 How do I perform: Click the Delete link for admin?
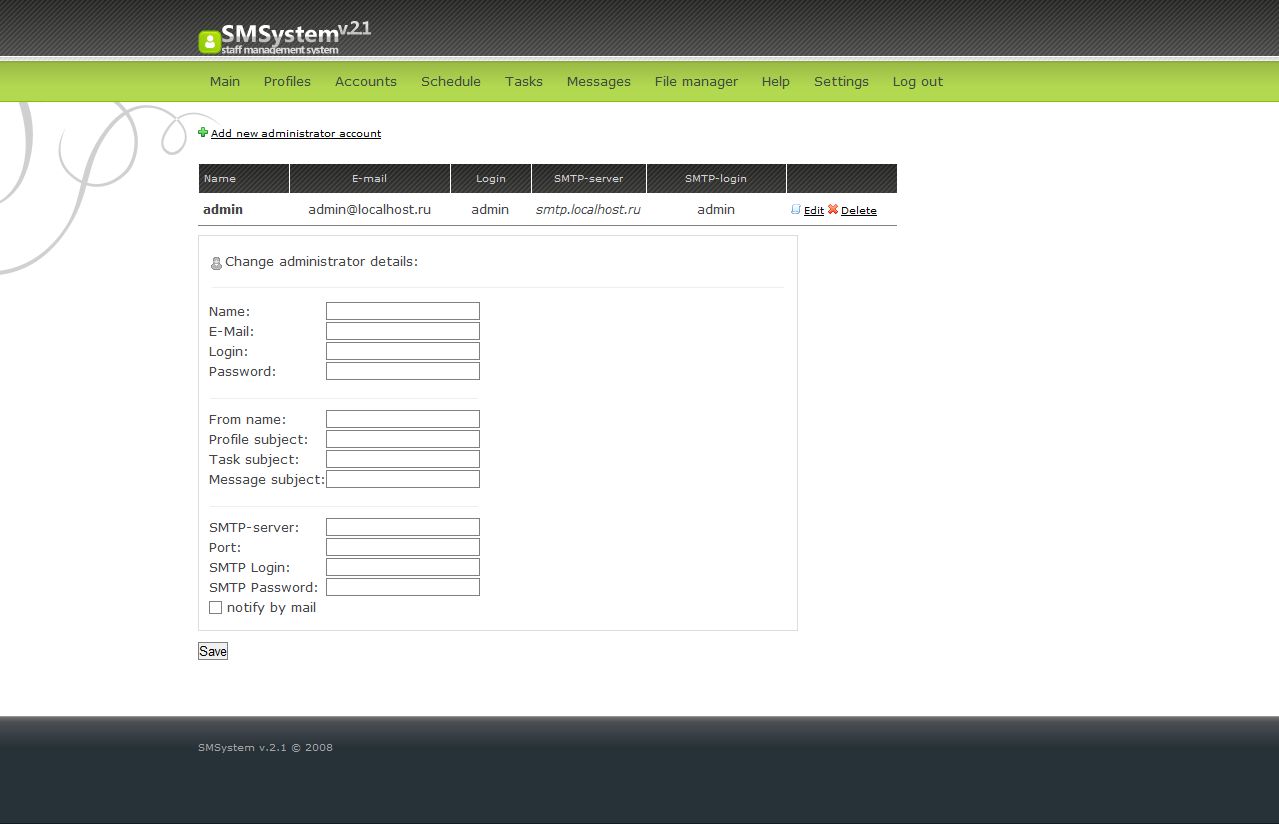[x=859, y=211]
